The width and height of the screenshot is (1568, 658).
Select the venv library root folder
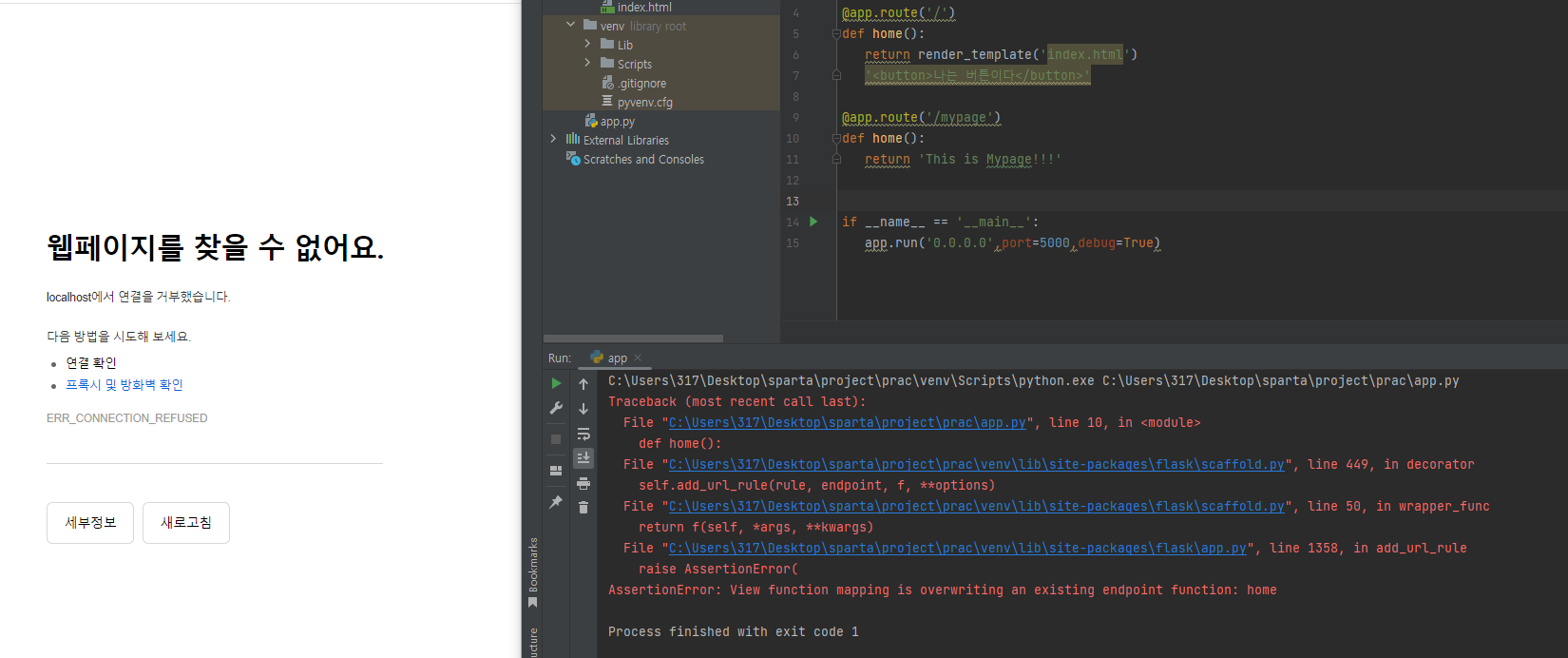642,26
